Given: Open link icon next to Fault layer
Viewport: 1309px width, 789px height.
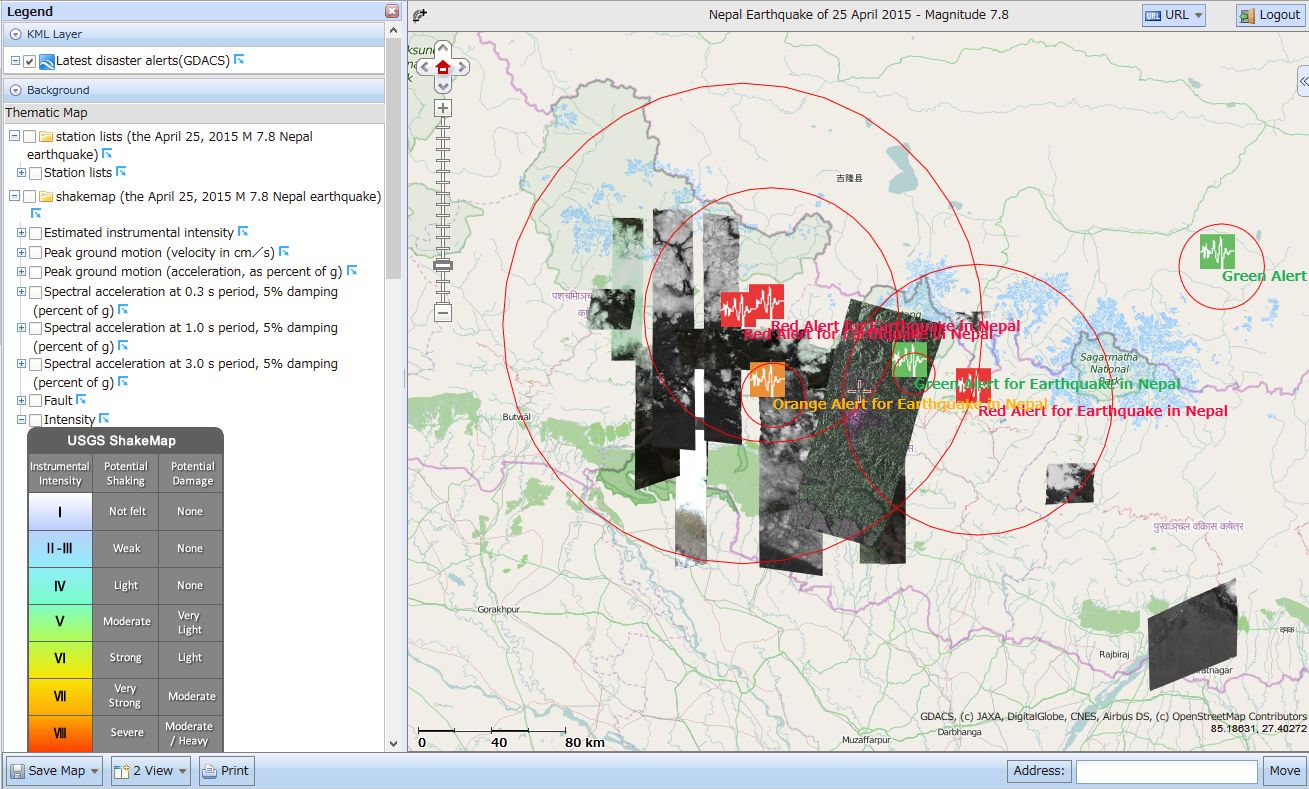Looking at the screenshot, I should pyautogui.click(x=82, y=400).
